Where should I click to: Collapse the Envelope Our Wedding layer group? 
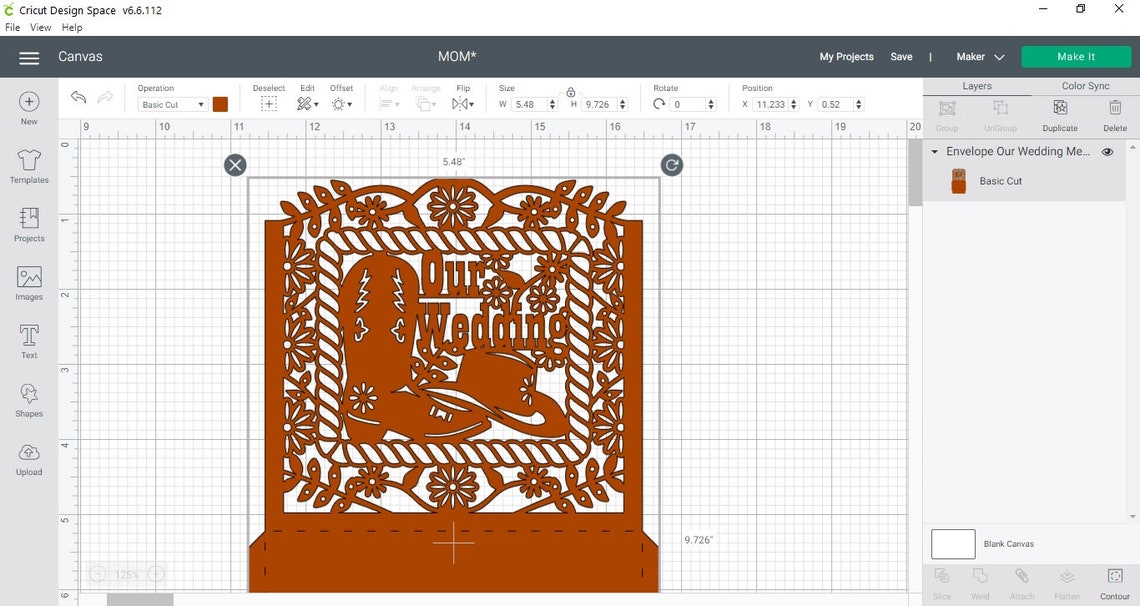point(935,151)
